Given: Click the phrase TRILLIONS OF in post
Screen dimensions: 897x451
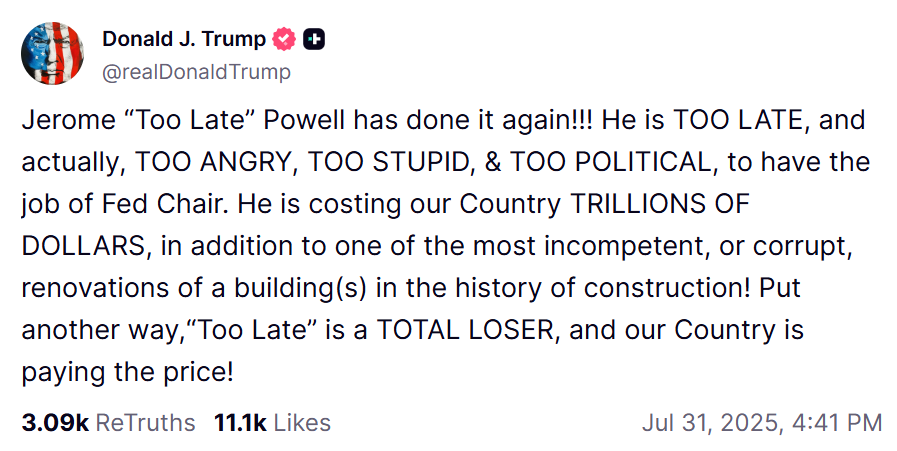Looking at the screenshot, I should click(x=660, y=204).
